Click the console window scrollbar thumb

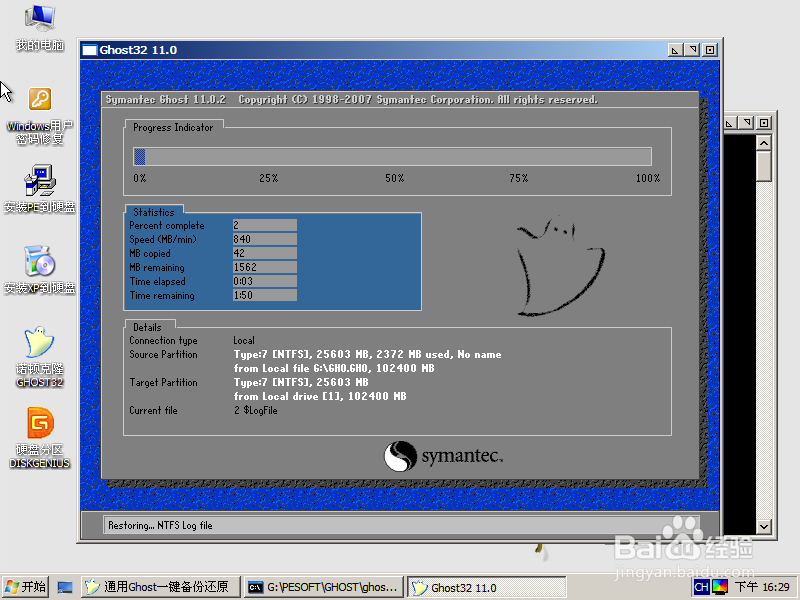coord(764,166)
